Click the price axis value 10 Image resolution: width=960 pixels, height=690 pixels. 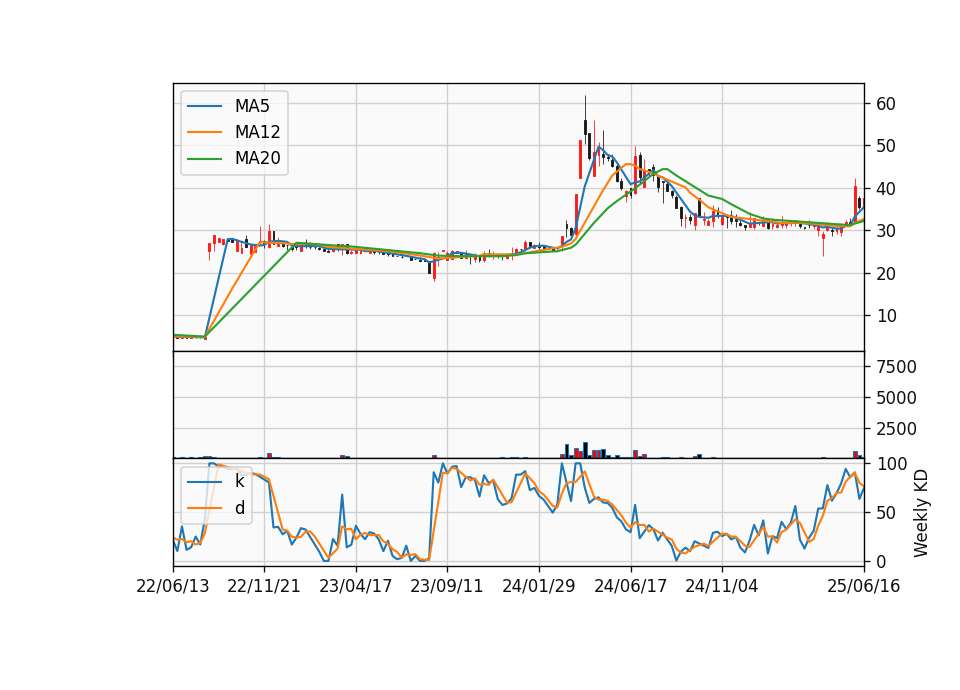click(x=886, y=316)
